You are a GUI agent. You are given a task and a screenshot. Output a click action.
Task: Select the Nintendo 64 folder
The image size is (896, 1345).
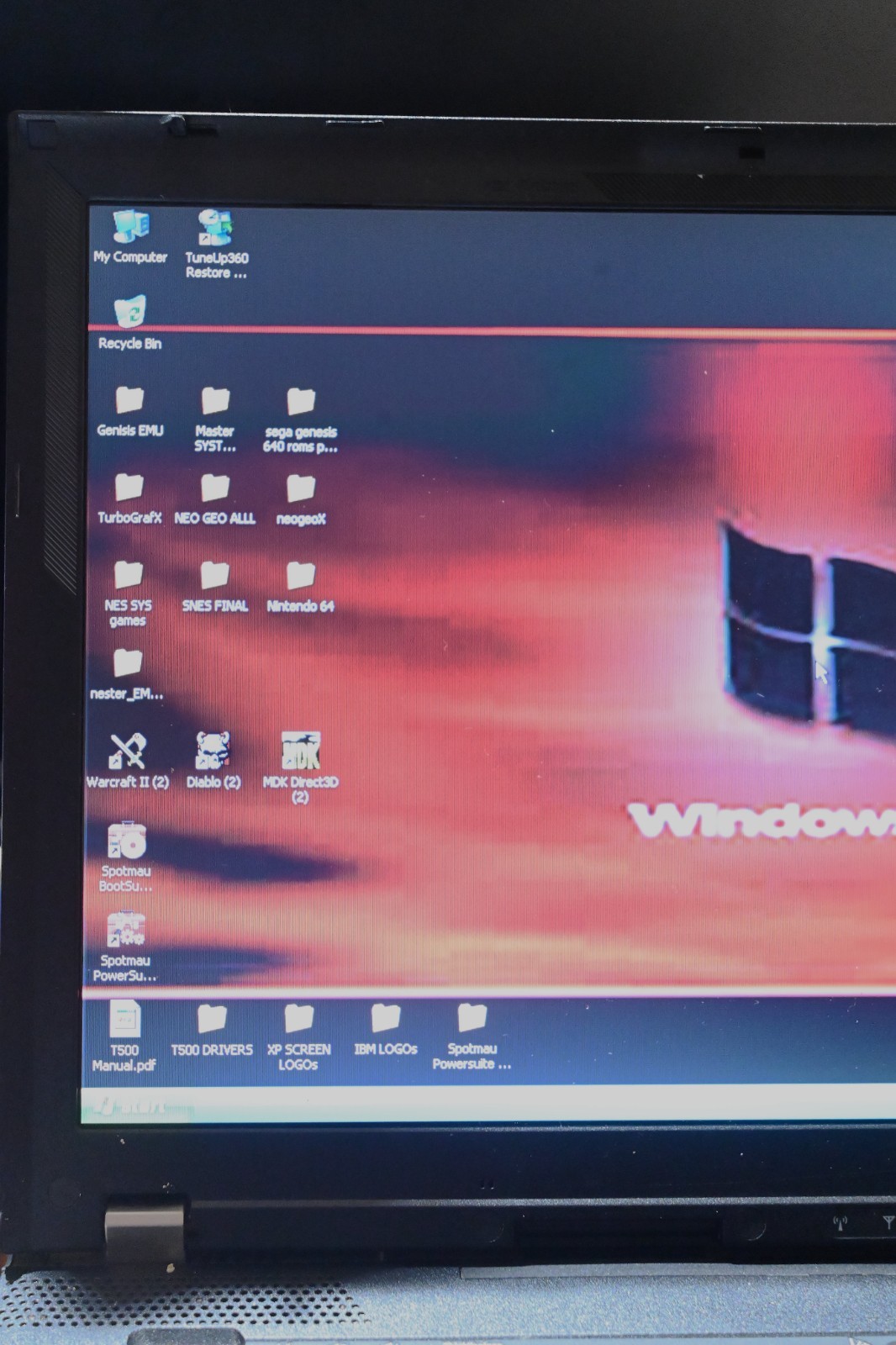(x=300, y=588)
